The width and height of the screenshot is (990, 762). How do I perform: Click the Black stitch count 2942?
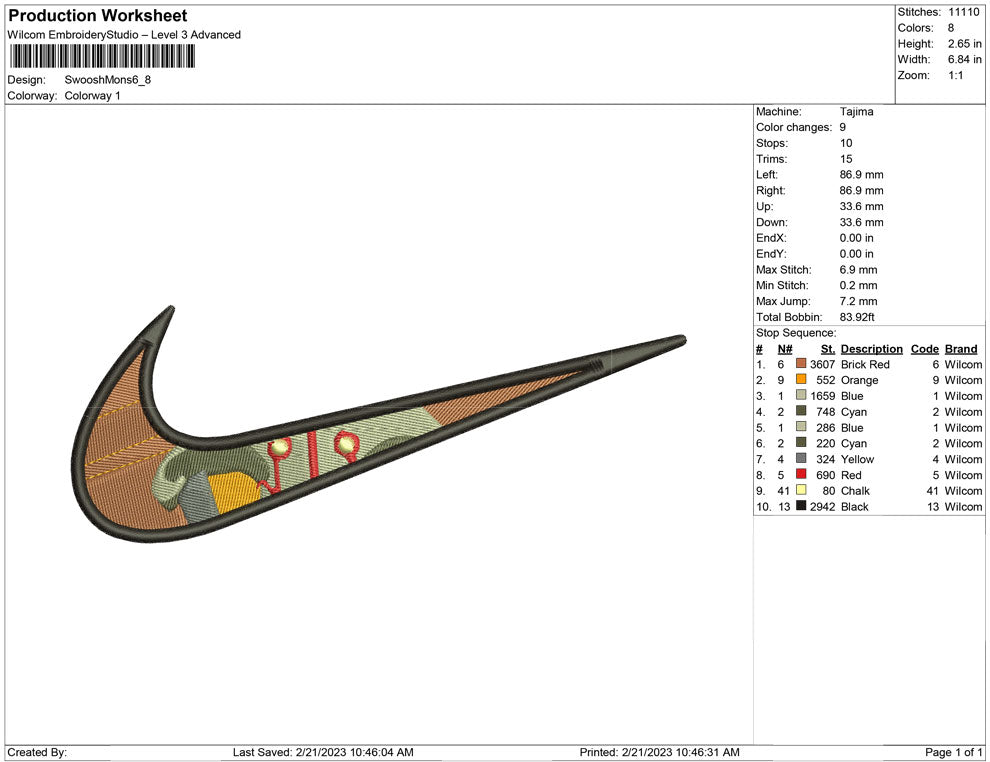823,506
